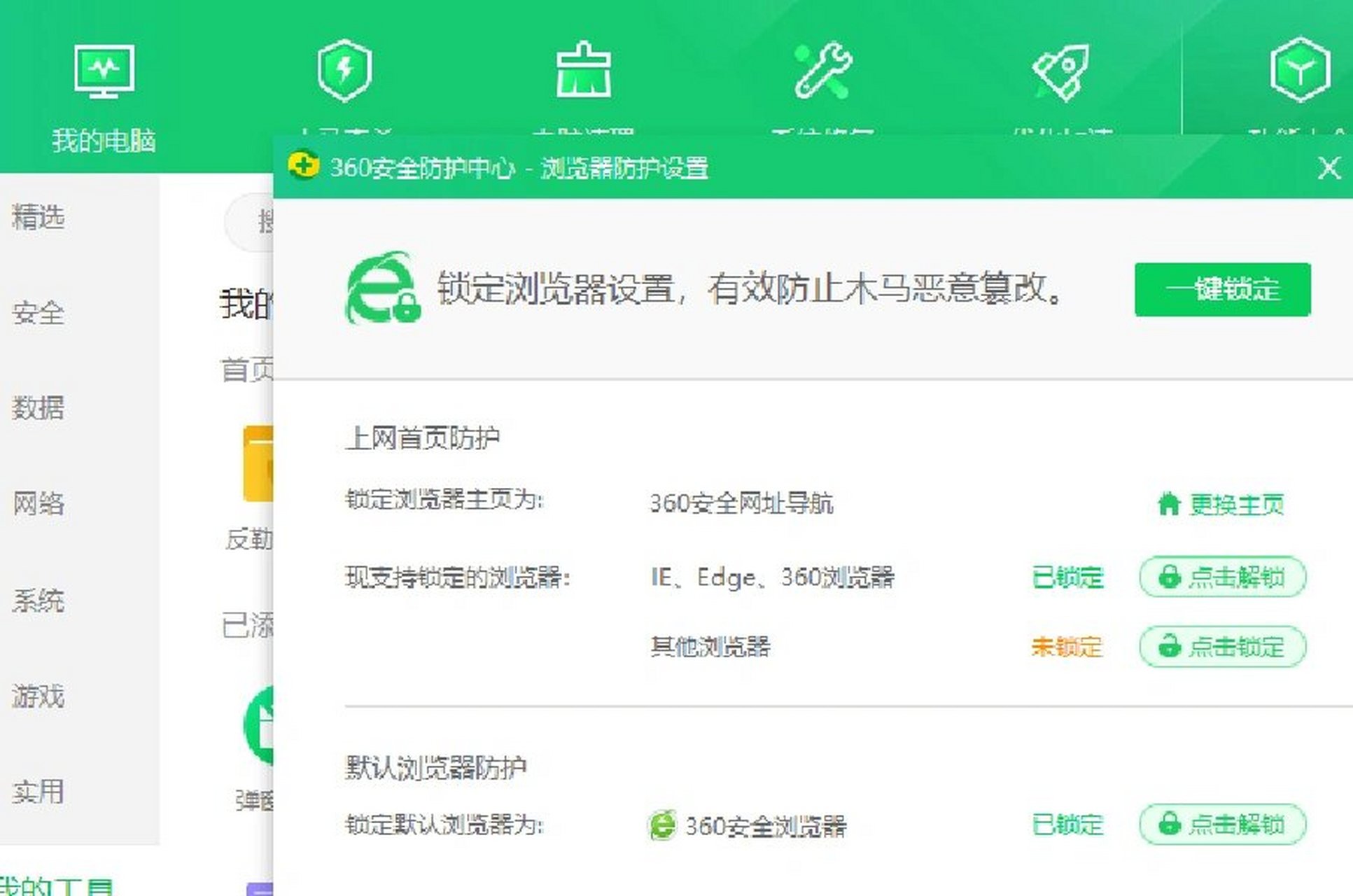
Task: Click 点击解锁 for IE、Edge、360浏览器
Action: (1222, 577)
